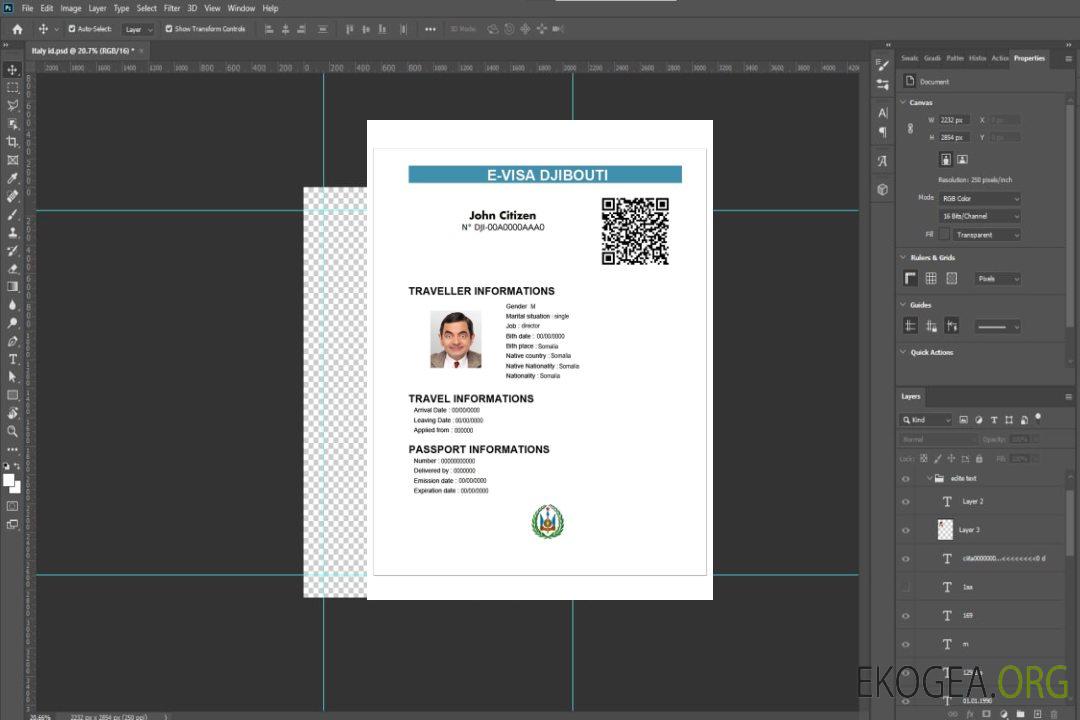Toggle the Auto-Select checkbox

click(72, 29)
